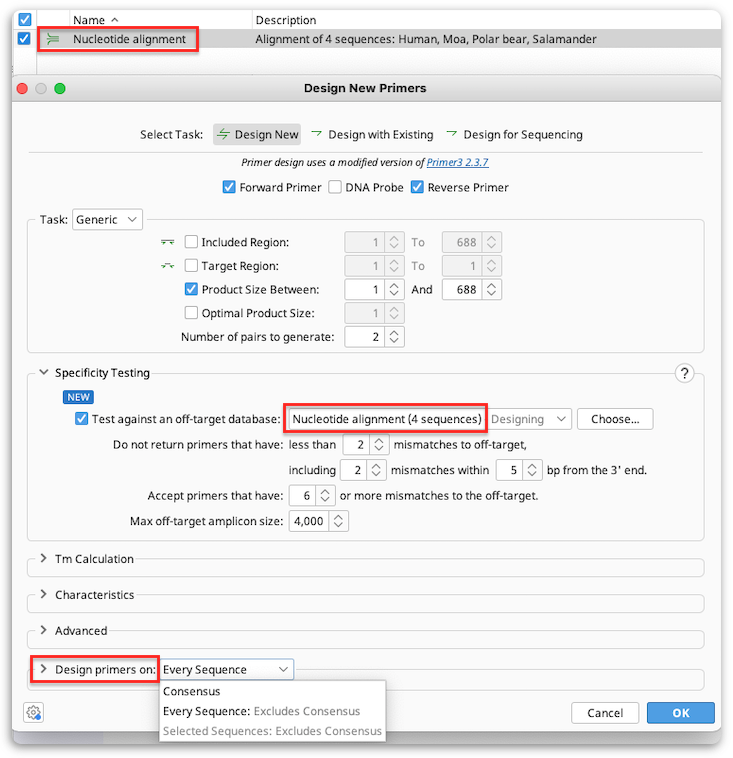733x758 pixels.
Task: Click the Number of pairs stepper arrows
Action: click(x=394, y=337)
